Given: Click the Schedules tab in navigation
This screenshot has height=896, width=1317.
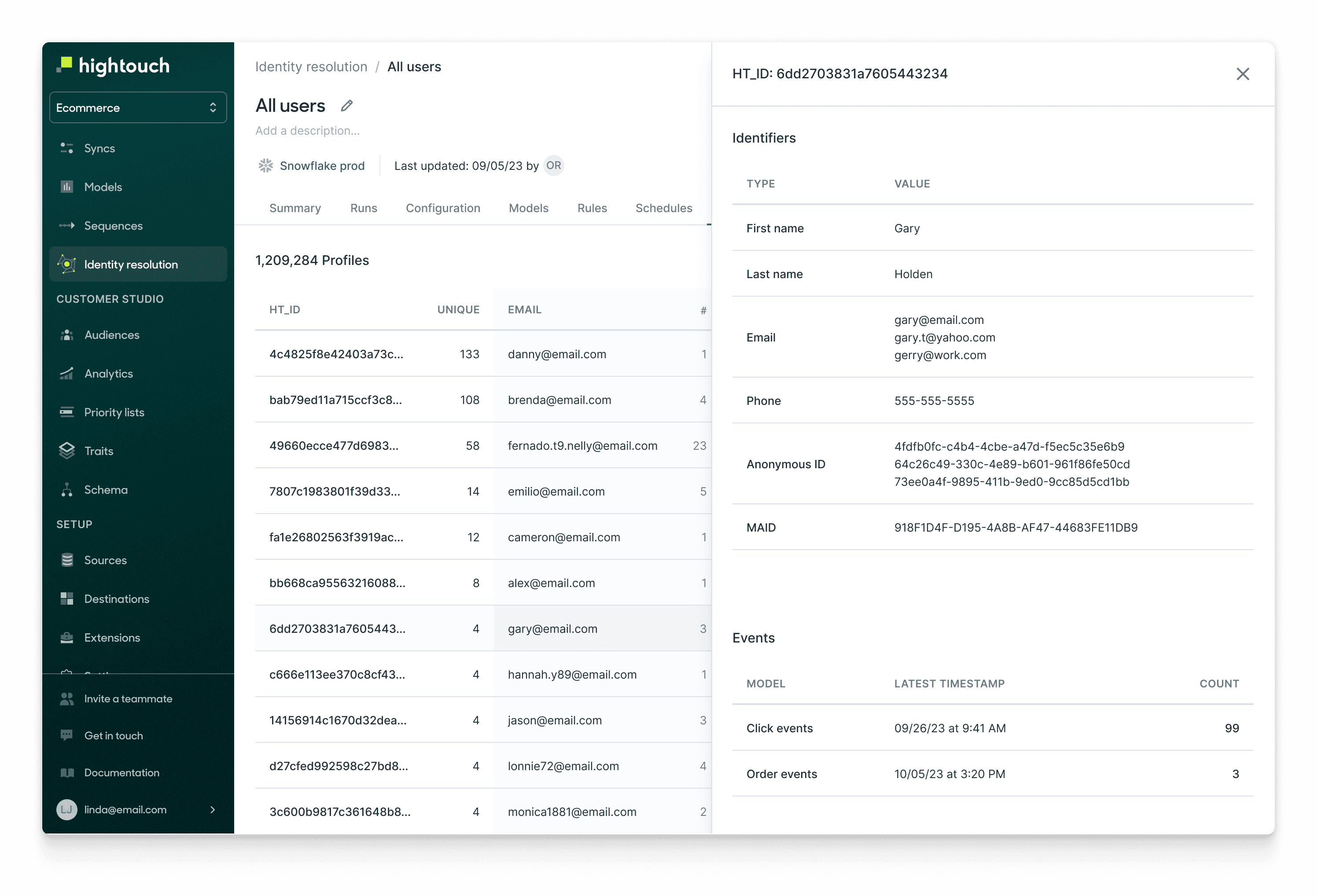Looking at the screenshot, I should [x=664, y=207].
